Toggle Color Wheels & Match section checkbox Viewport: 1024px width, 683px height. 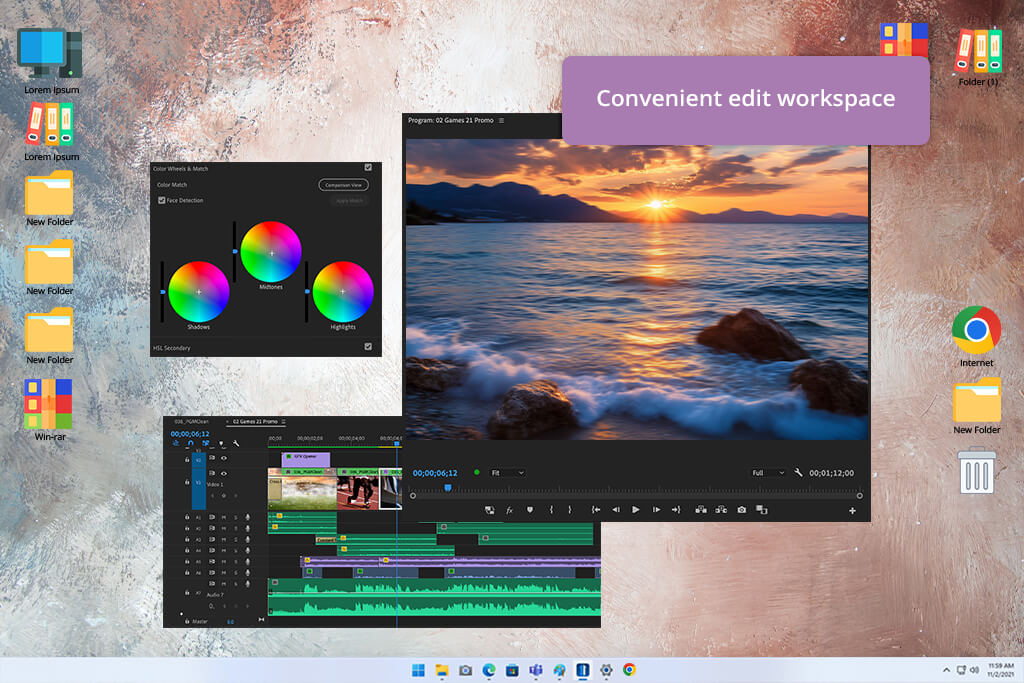point(368,168)
